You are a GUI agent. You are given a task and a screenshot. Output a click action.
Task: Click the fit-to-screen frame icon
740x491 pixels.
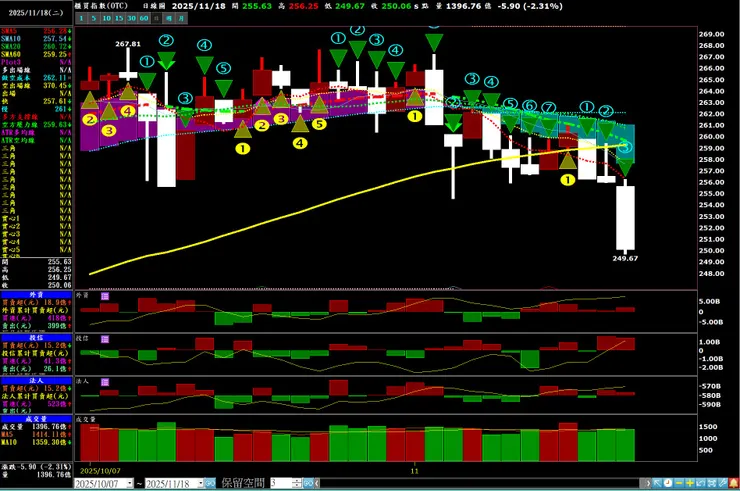pos(711,483)
